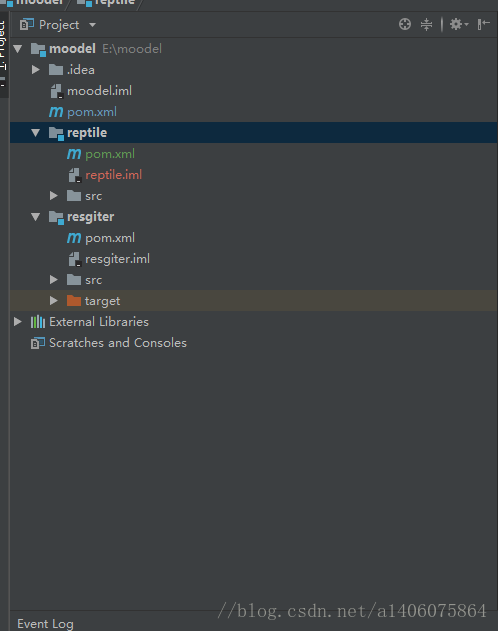Expand the target folder
The image size is (498, 631).
54,301
